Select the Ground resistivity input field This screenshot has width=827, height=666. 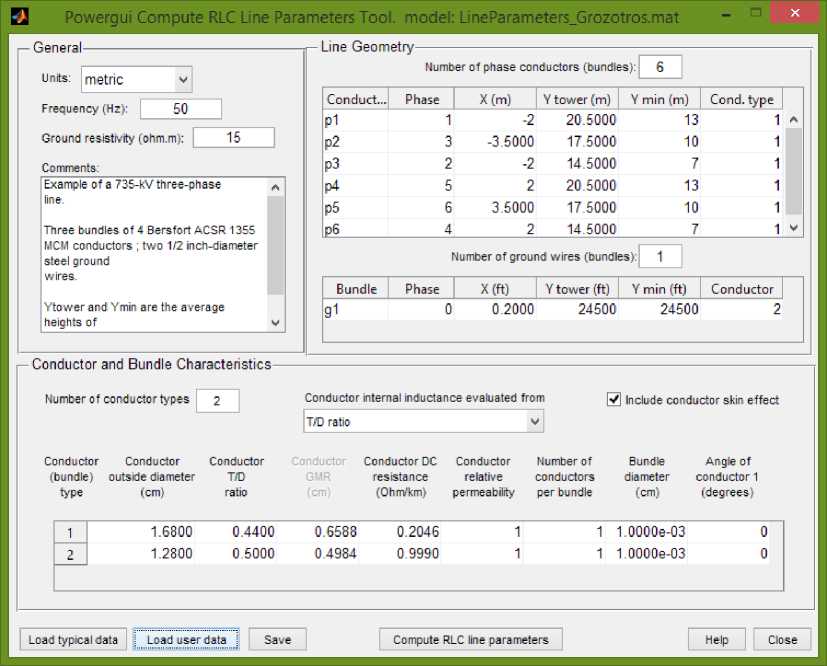point(233,138)
